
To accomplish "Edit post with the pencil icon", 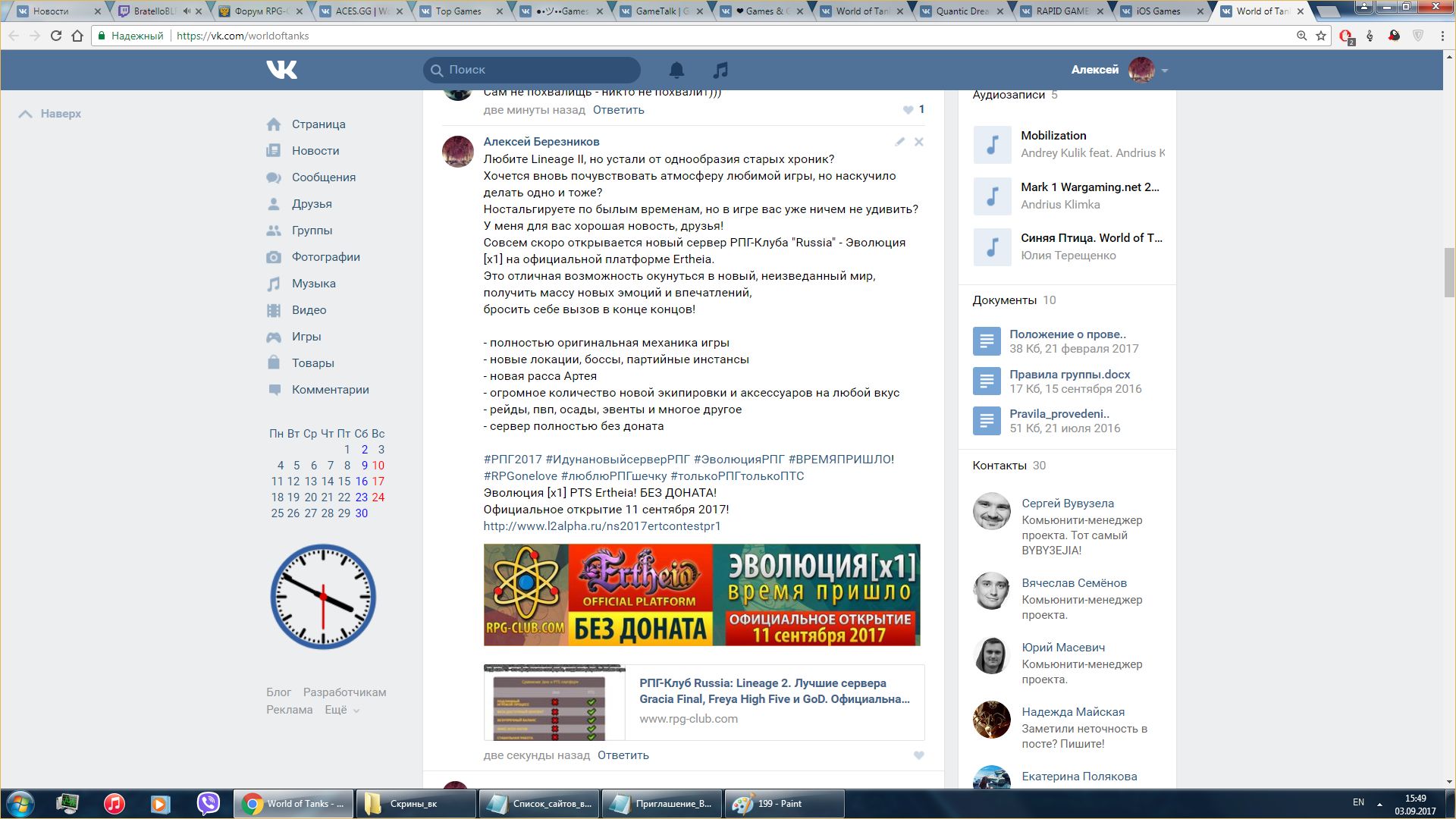I will (899, 142).
